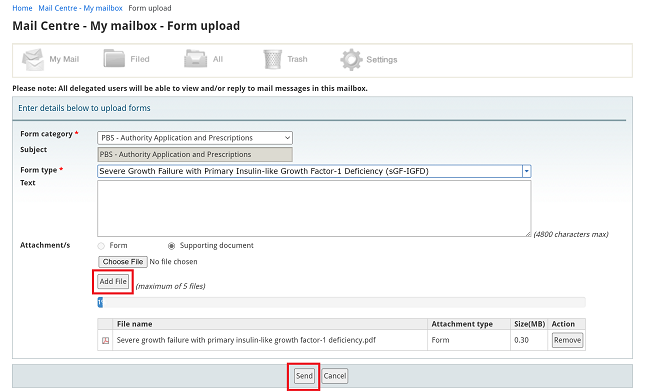Open the Trash bin icon
This screenshot has width=650, height=391.
pos(272,59)
